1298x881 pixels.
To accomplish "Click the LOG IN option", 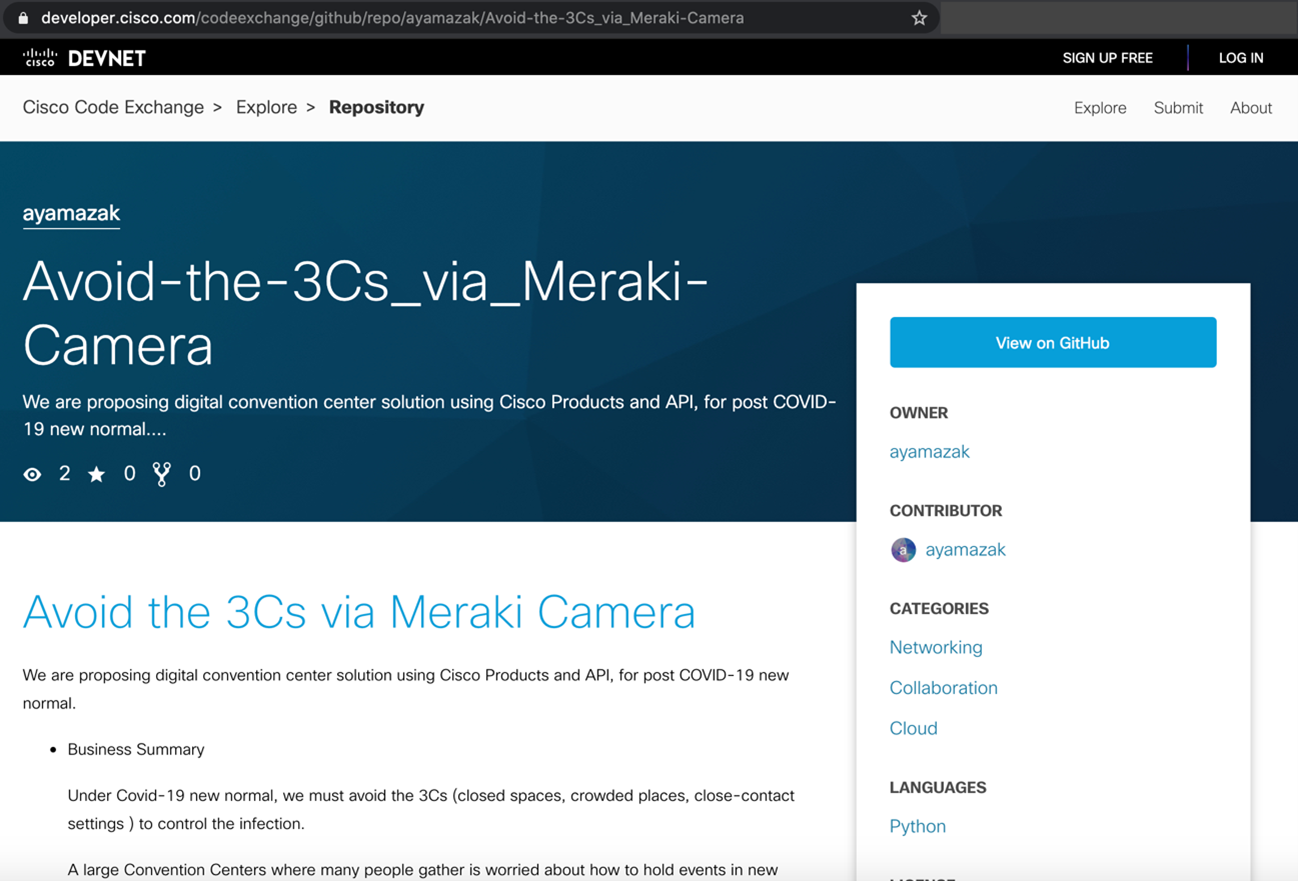I will click(x=1240, y=57).
